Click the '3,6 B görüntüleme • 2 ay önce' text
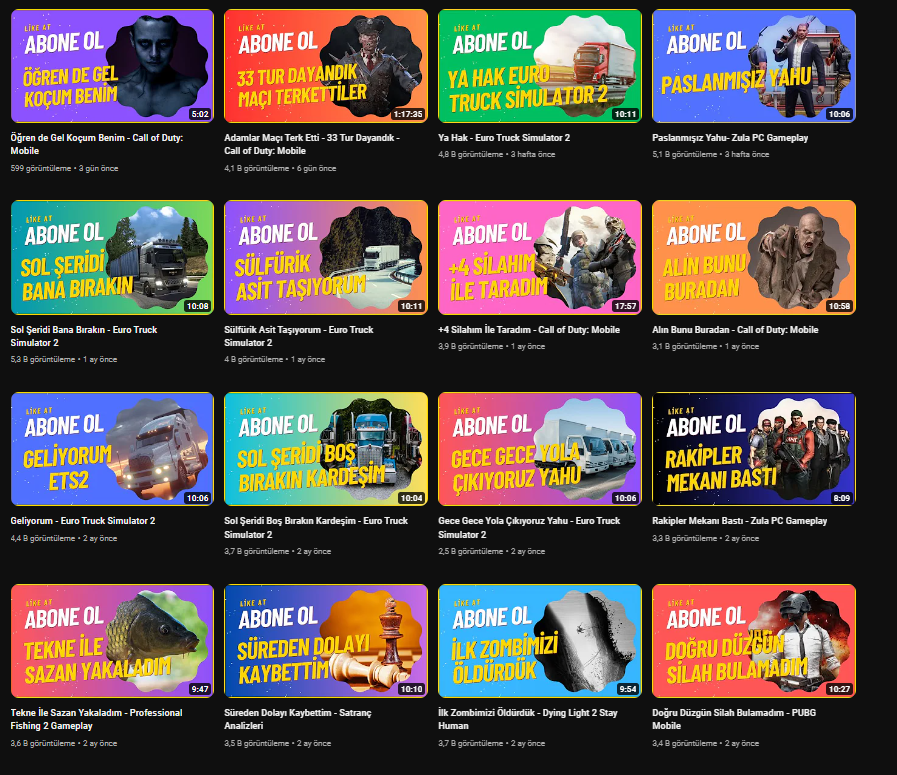The image size is (897, 775). tap(63, 743)
